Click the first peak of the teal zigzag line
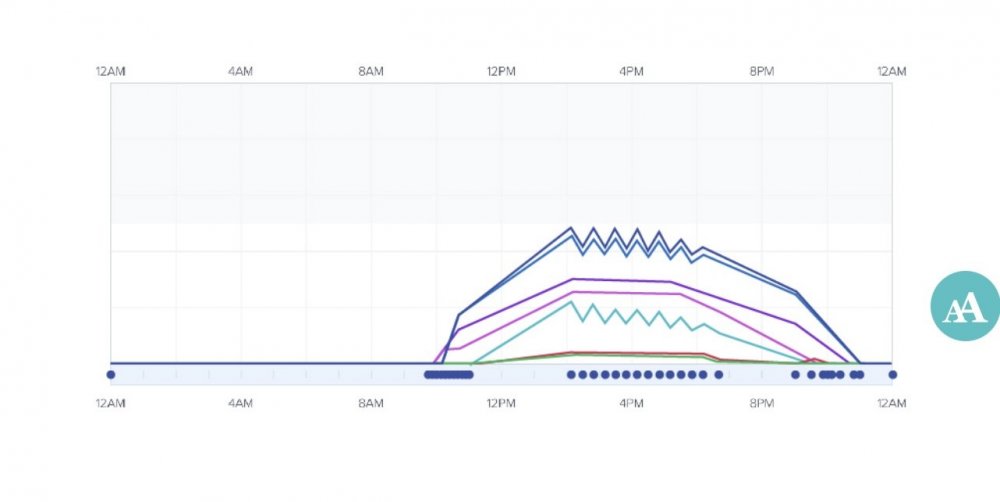Viewport: 1000px width, 502px height. coord(571,302)
